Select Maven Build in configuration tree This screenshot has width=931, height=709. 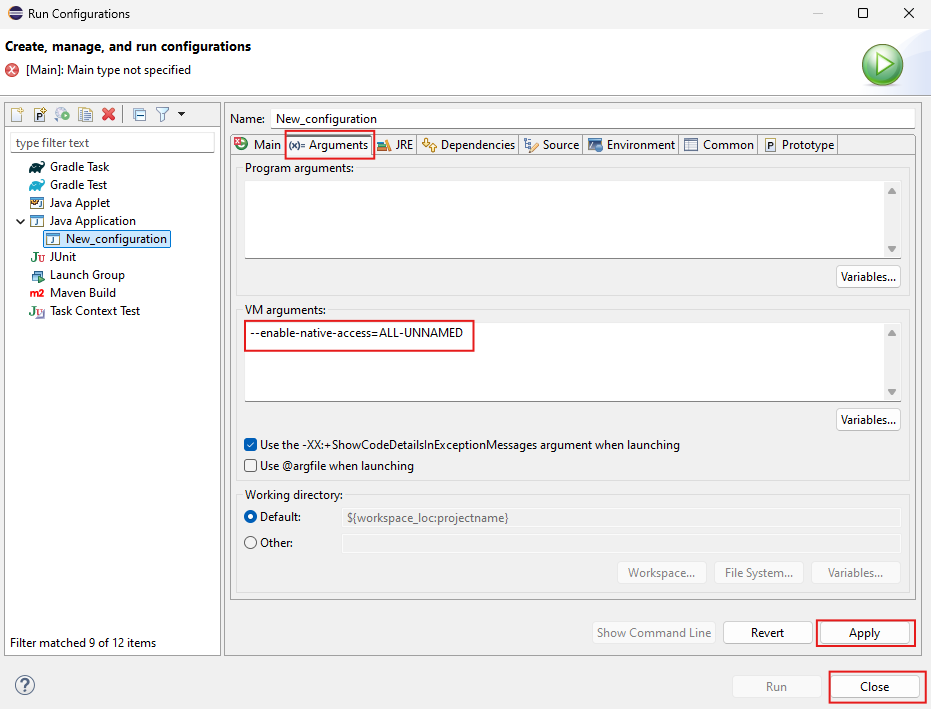(x=82, y=293)
